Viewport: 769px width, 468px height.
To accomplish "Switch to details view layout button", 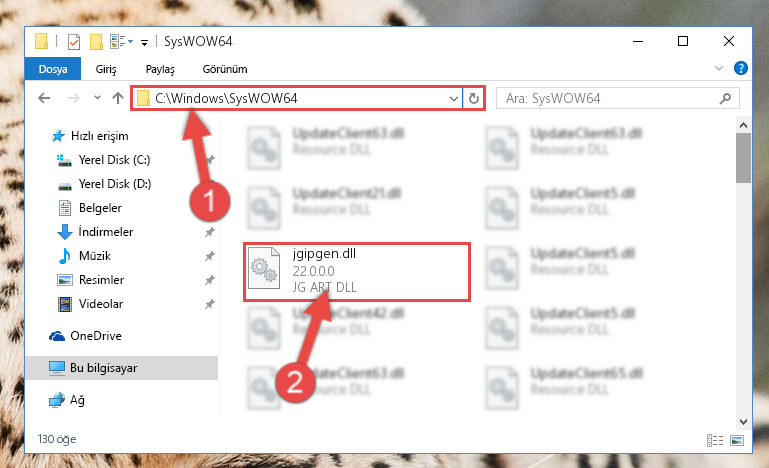I will click(x=715, y=440).
